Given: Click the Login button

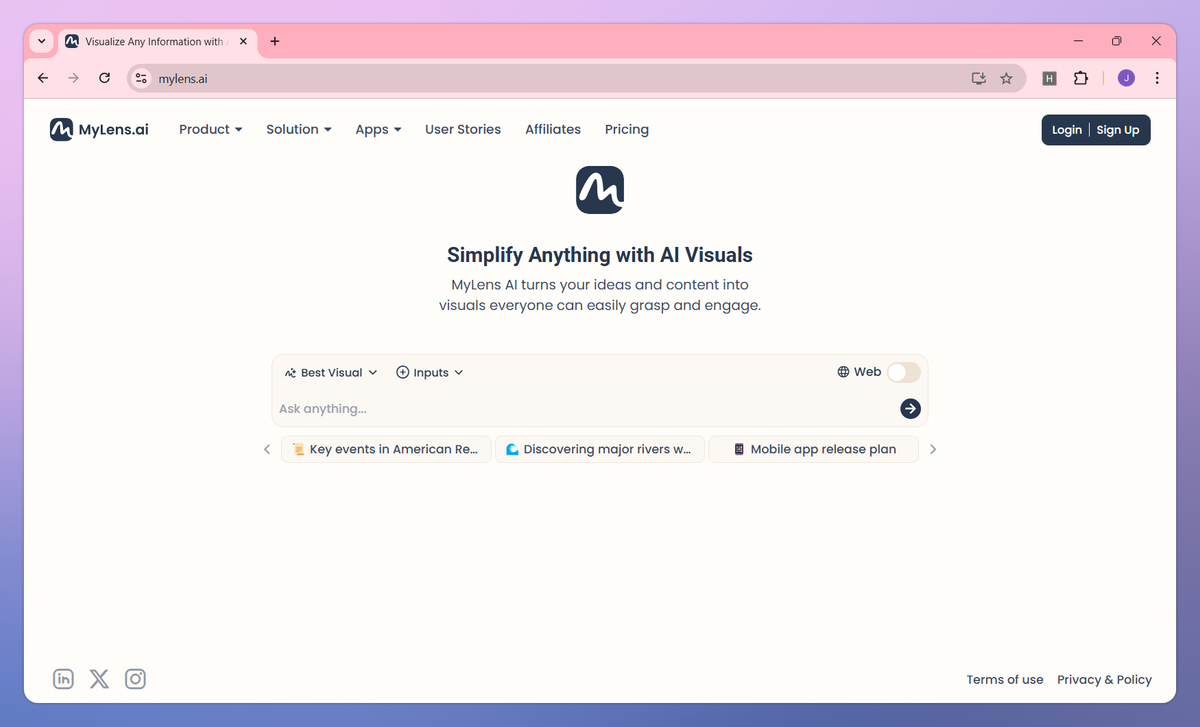Looking at the screenshot, I should [1066, 130].
